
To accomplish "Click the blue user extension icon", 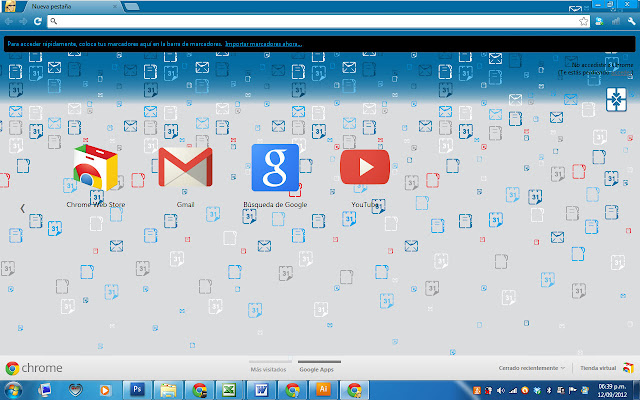I will (x=599, y=21).
